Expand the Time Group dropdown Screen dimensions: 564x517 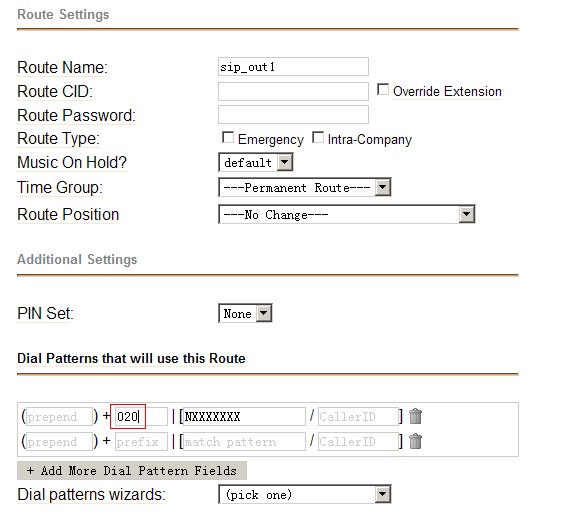click(304, 187)
